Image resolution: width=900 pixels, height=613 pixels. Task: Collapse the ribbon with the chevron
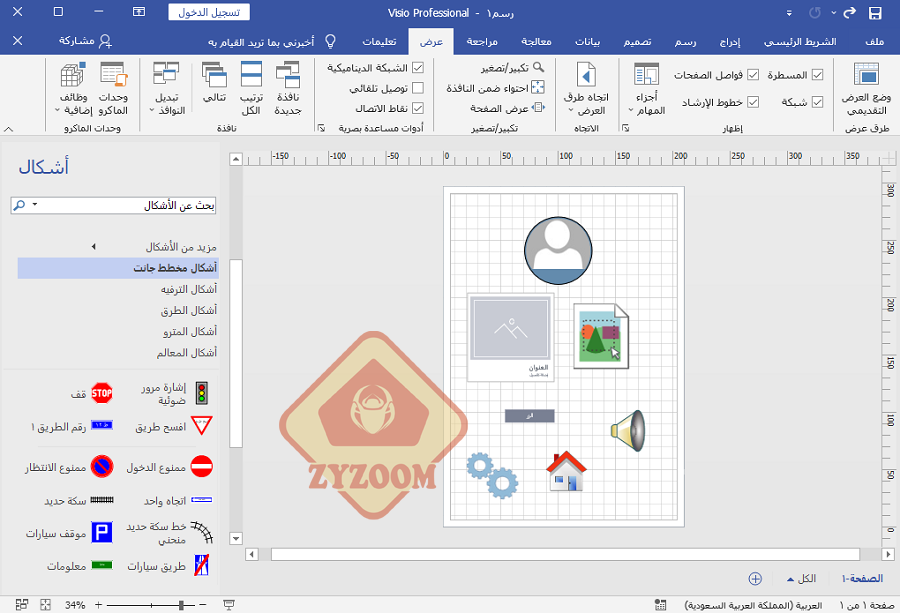[x=8, y=129]
